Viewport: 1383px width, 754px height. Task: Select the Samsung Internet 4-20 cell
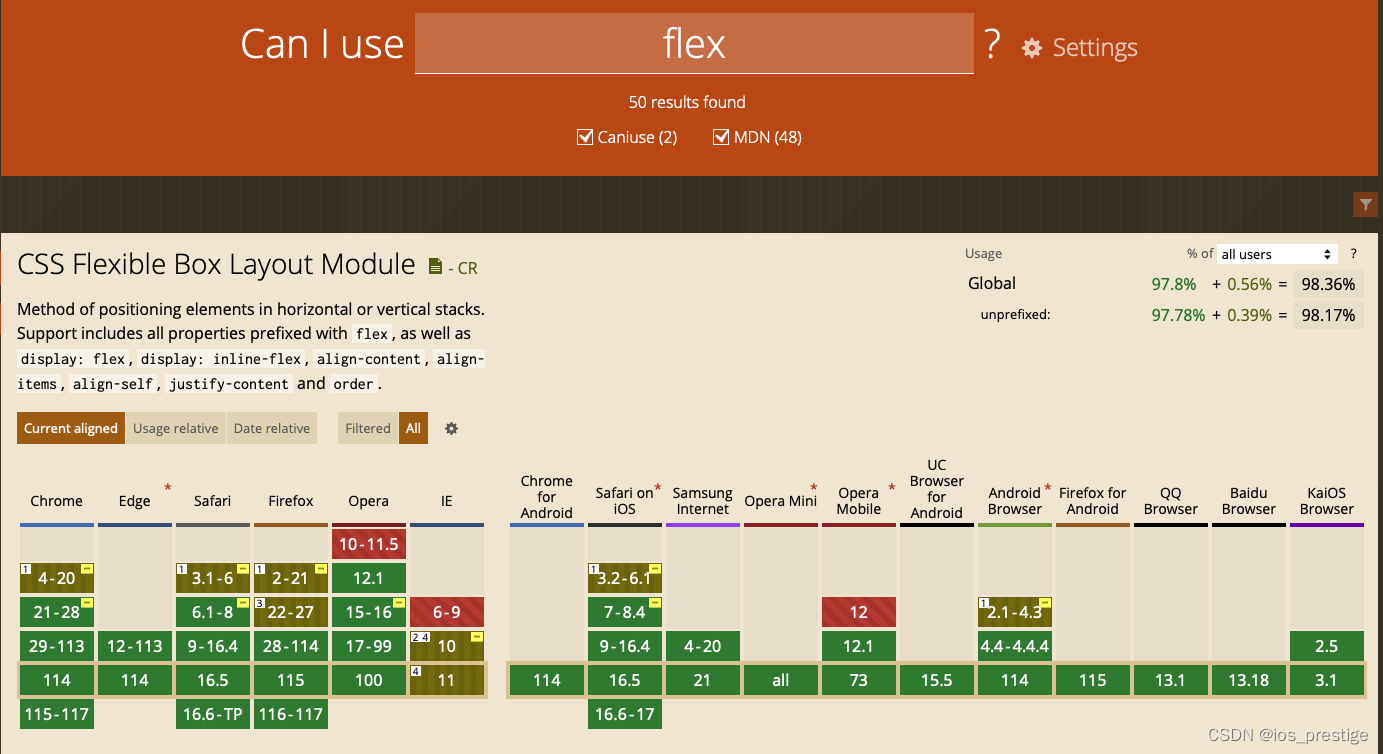pos(703,646)
